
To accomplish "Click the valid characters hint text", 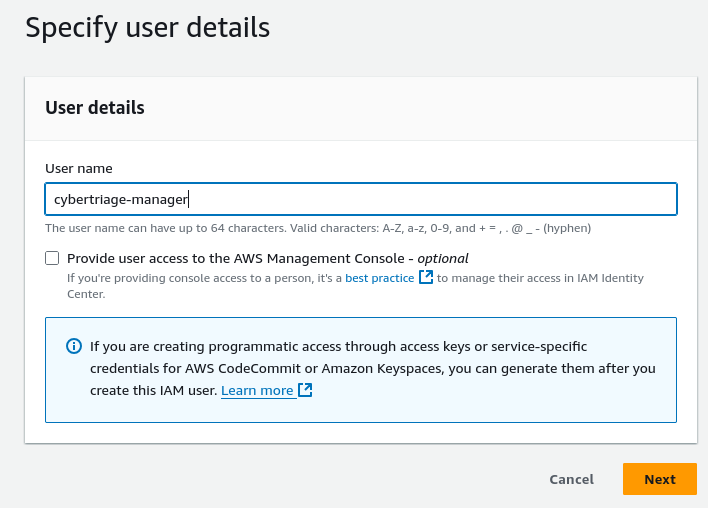I will 318,228.
